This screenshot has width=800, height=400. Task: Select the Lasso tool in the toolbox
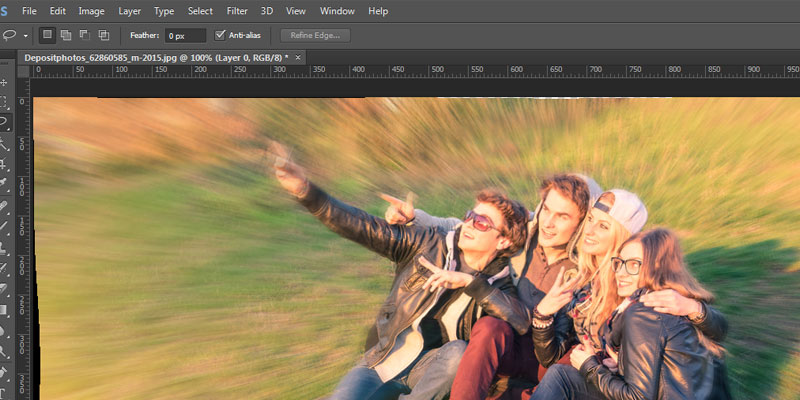pyautogui.click(x=4, y=122)
